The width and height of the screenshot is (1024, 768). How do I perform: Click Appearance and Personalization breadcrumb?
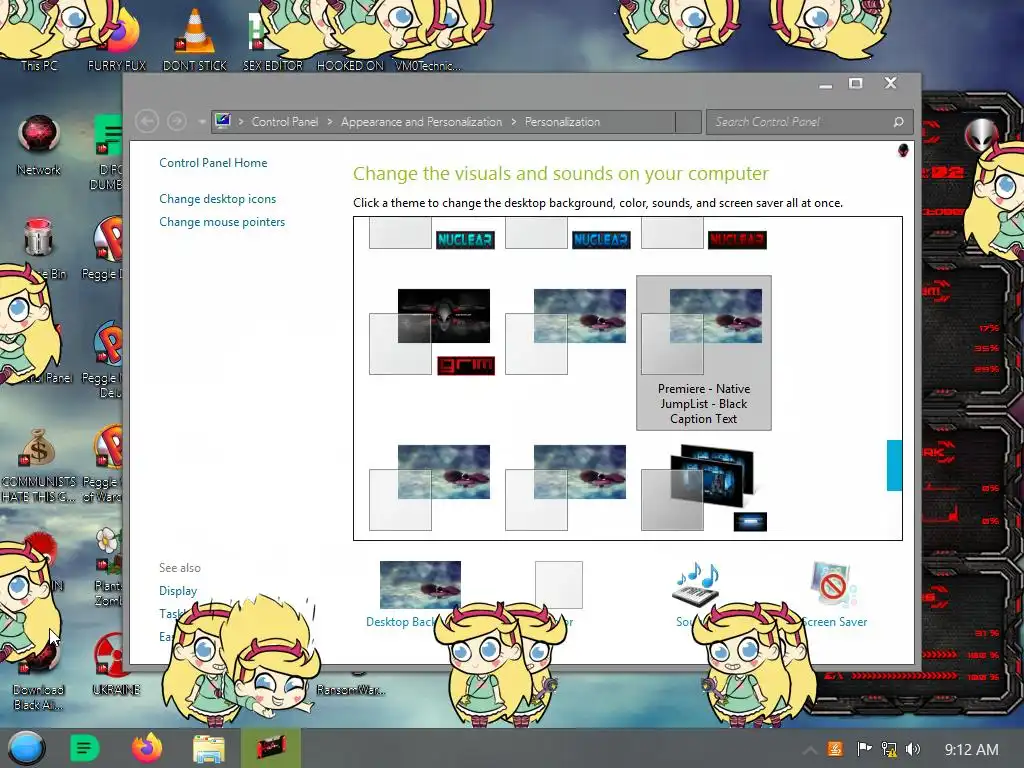421,122
